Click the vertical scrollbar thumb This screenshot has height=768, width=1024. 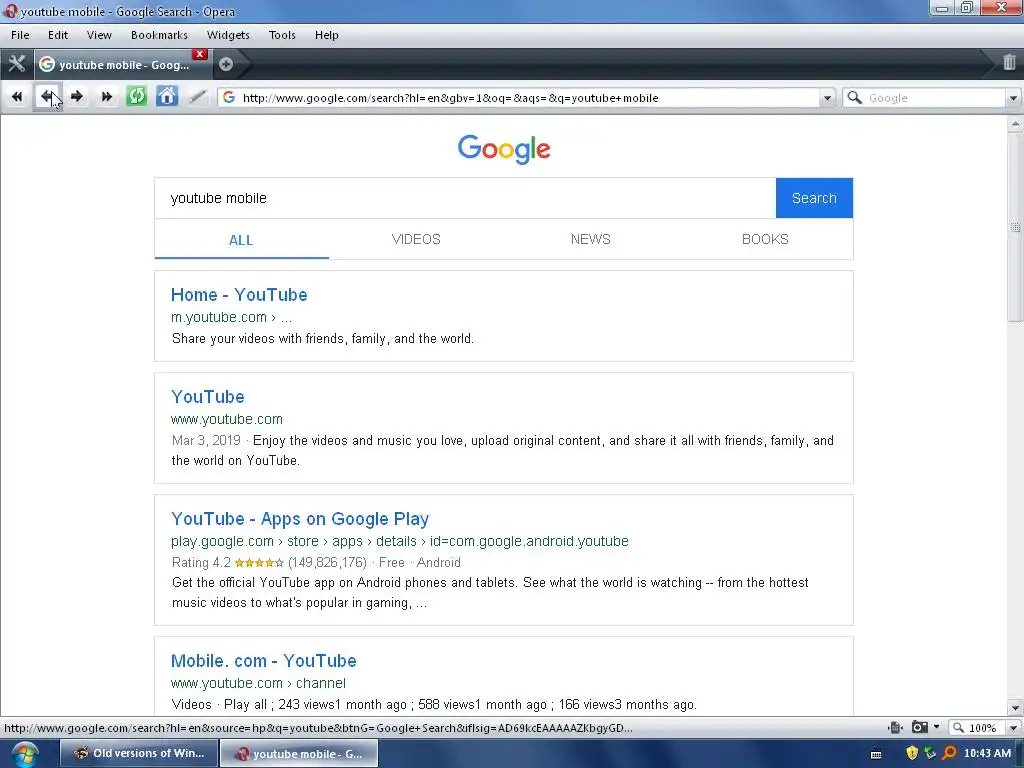[1015, 226]
